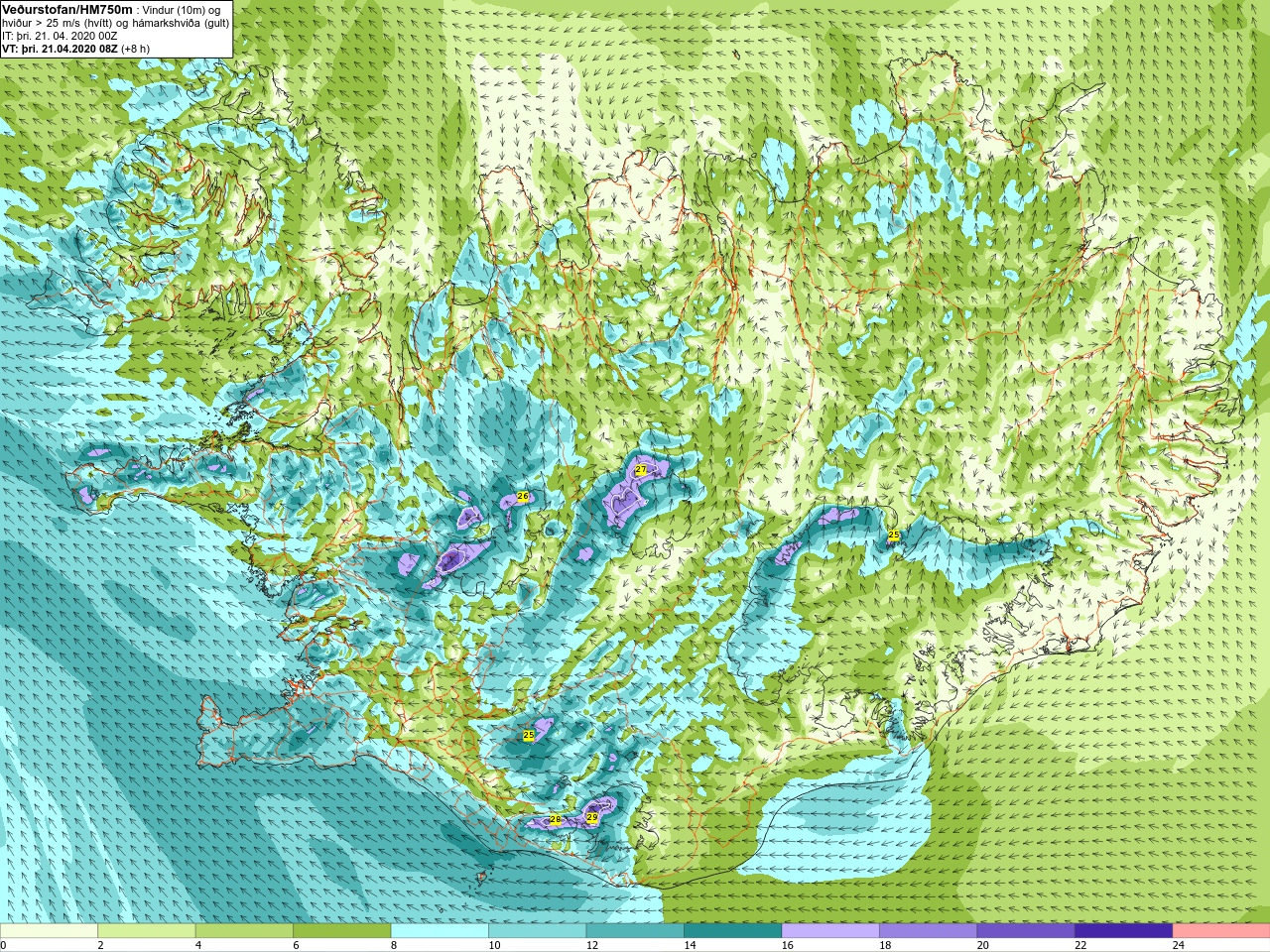1270x952 pixels.
Task: Select the yellow gust label 29
Action: point(592,818)
